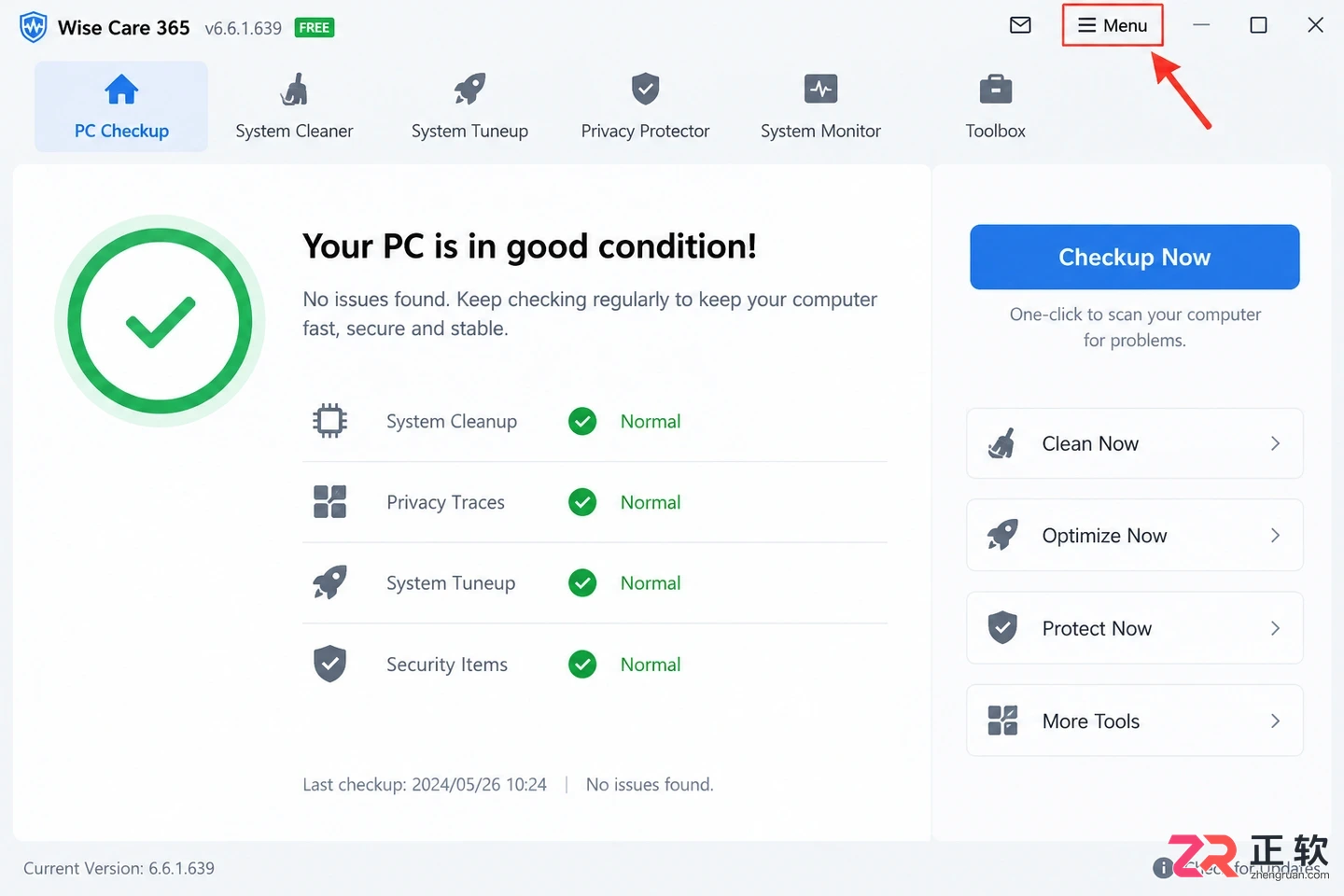Click the Security Items row
1344x896 pixels.
click(595, 665)
